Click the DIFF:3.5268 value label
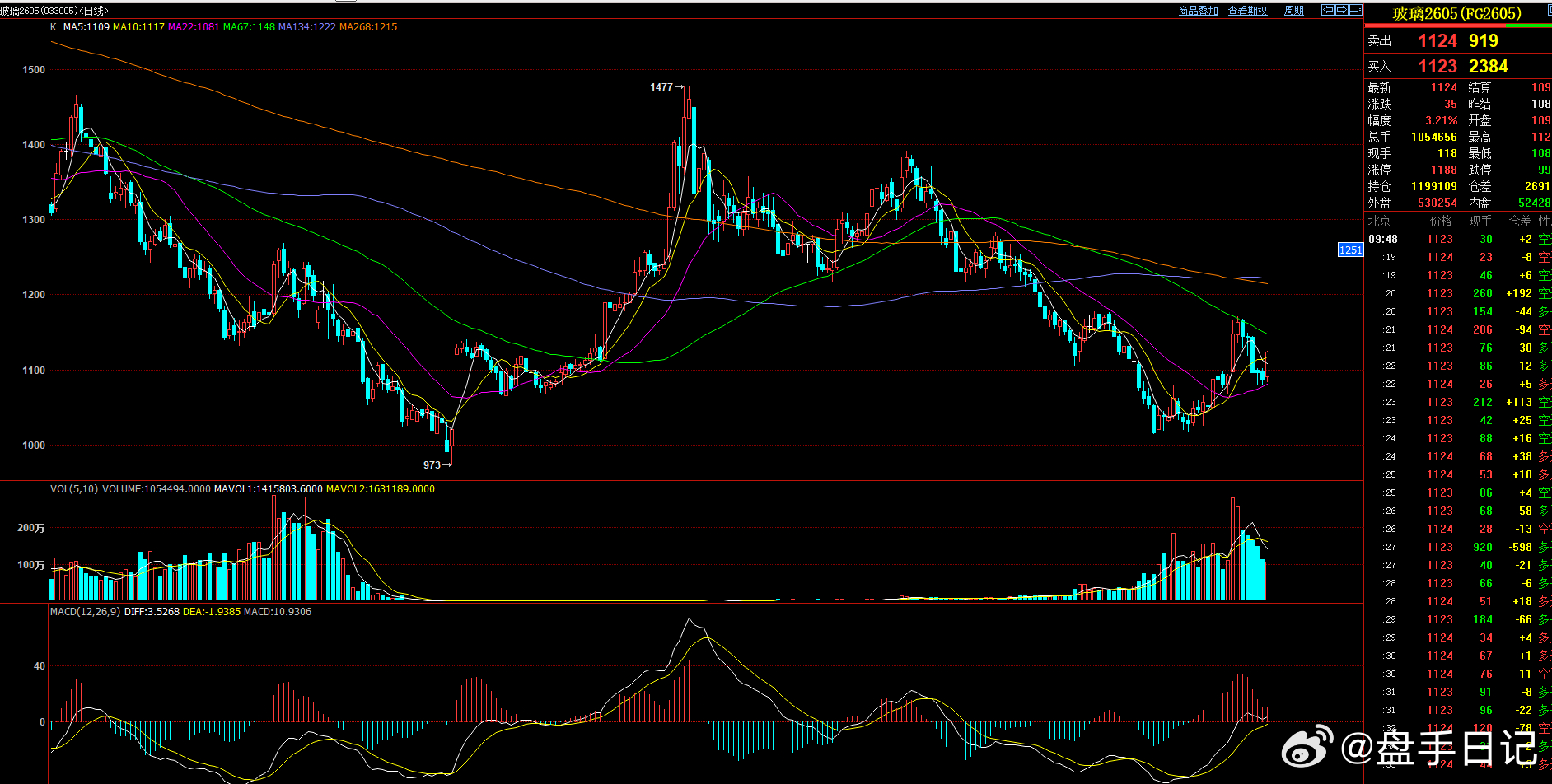1552x784 pixels. pos(152,612)
